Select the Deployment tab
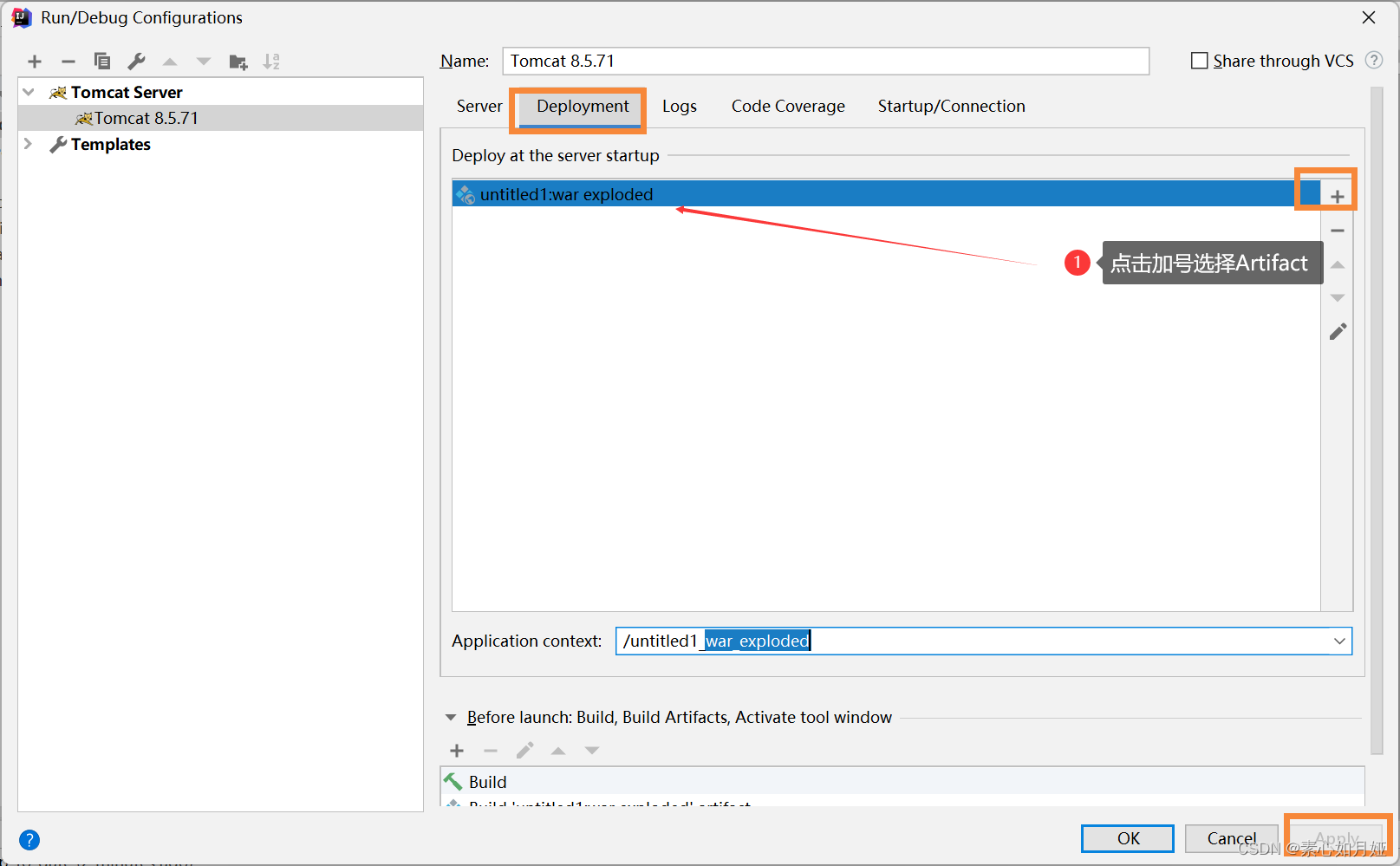 (x=583, y=107)
